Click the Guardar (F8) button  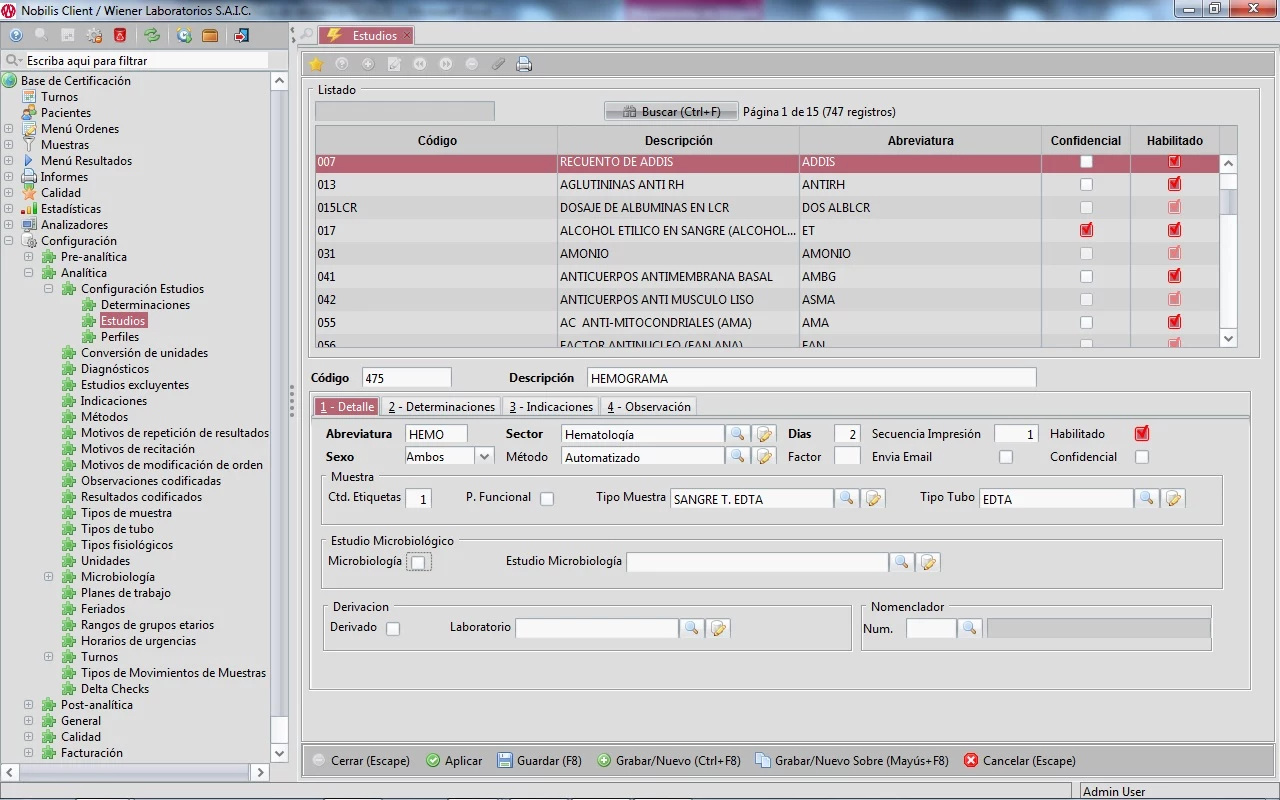point(539,761)
